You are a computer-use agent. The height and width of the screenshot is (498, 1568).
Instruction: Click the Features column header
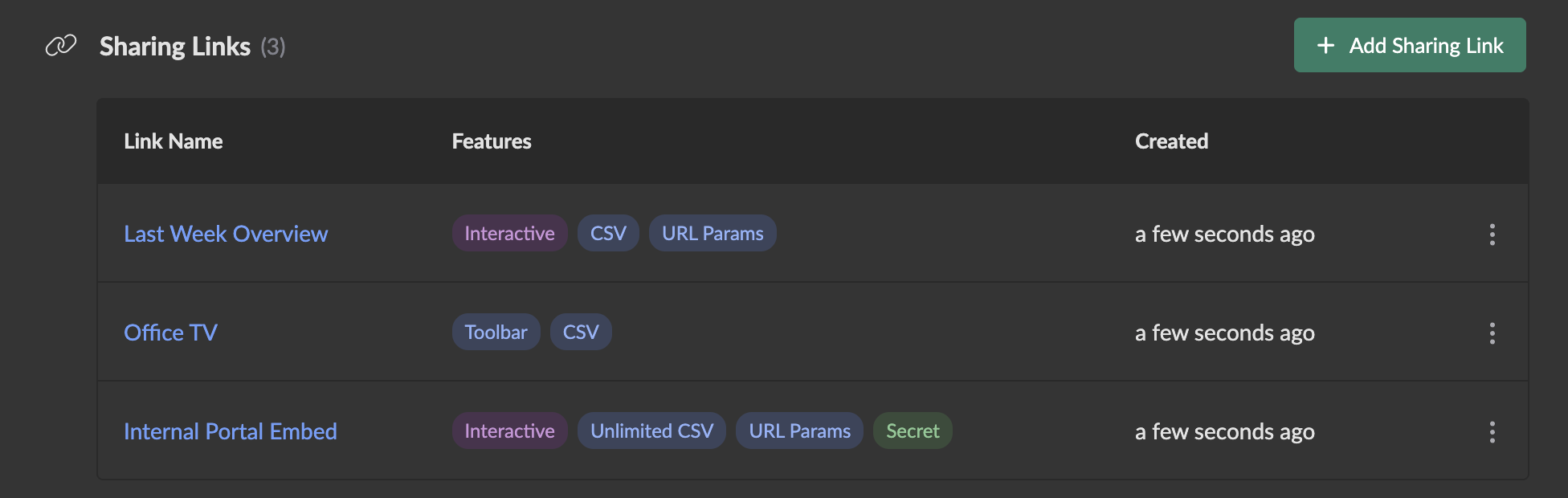(491, 141)
